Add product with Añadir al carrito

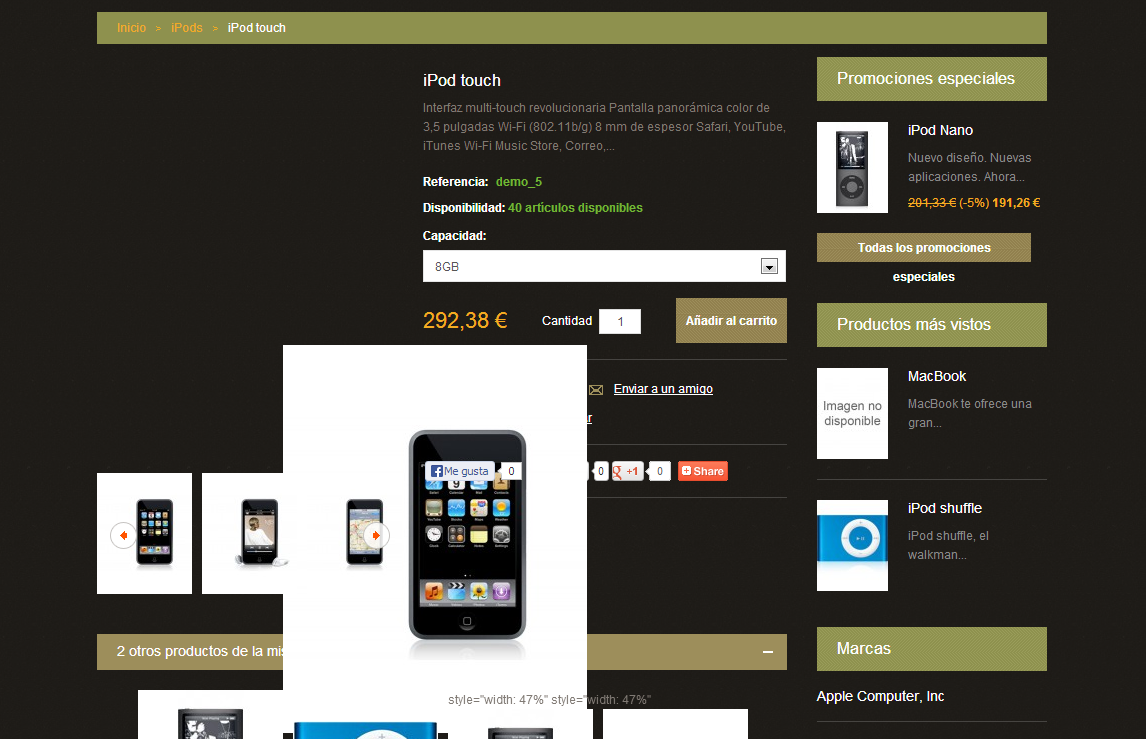click(x=731, y=321)
